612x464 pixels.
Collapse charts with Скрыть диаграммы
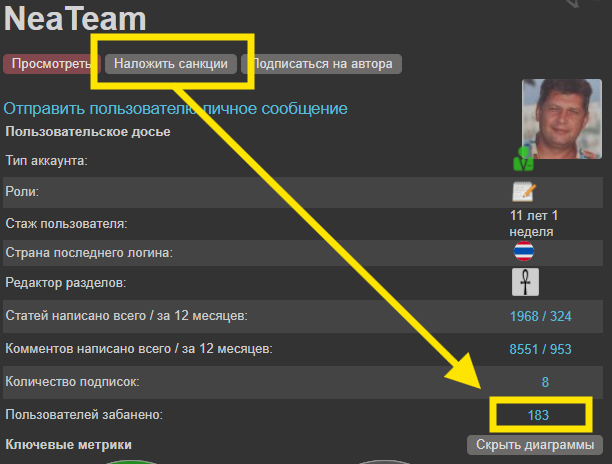pyautogui.click(x=535, y=444)
